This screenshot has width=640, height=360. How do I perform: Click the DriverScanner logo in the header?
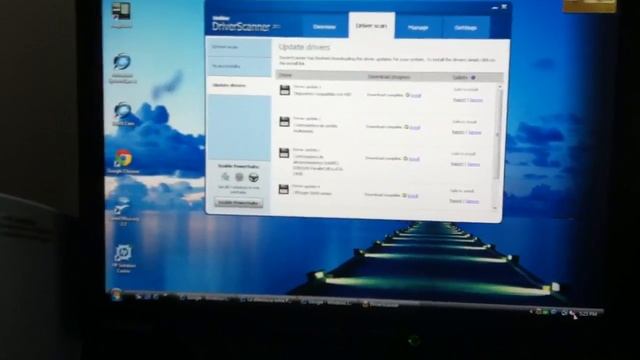tap(245, 25)
